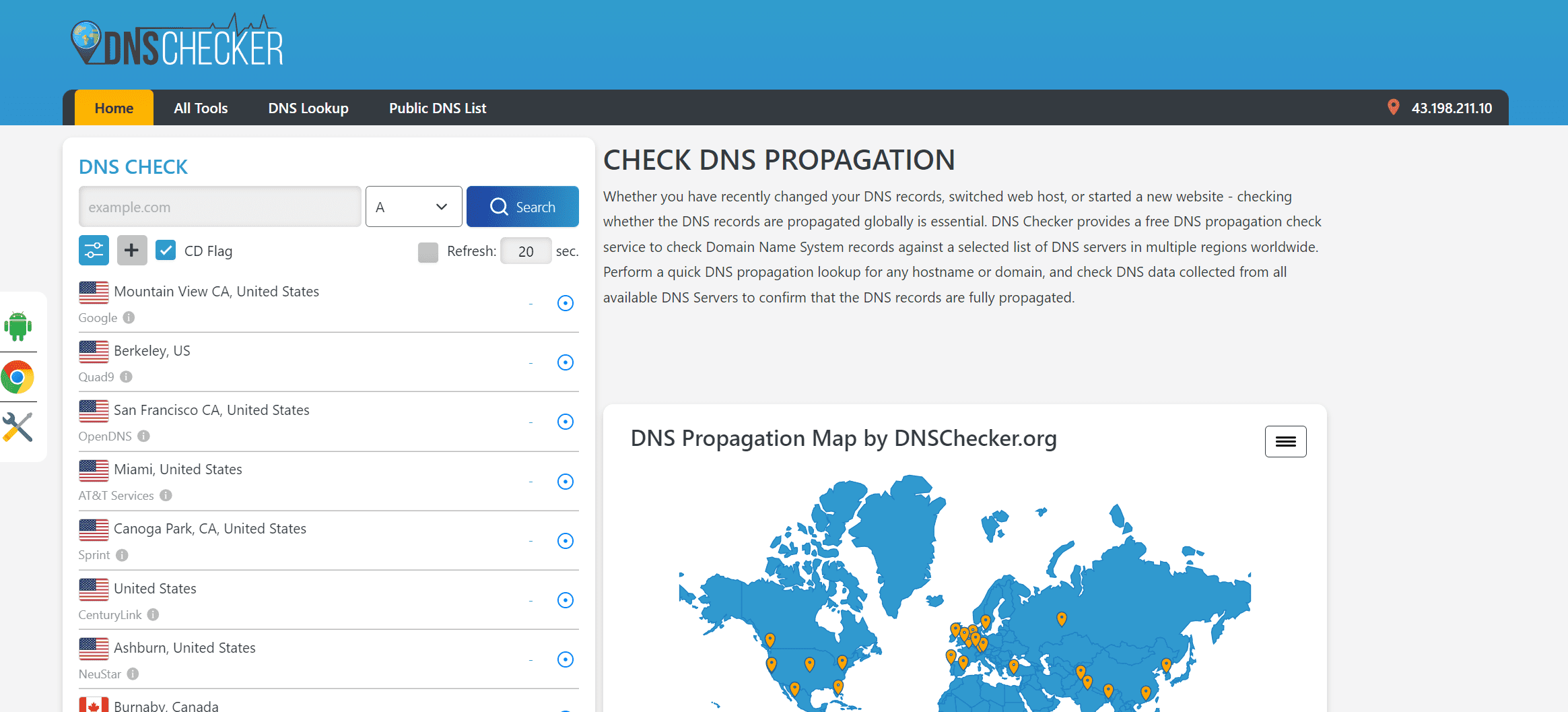The image size is (1568, 712).
Task: Click the Chrome extension icon in sidebar
Action: 18,377
